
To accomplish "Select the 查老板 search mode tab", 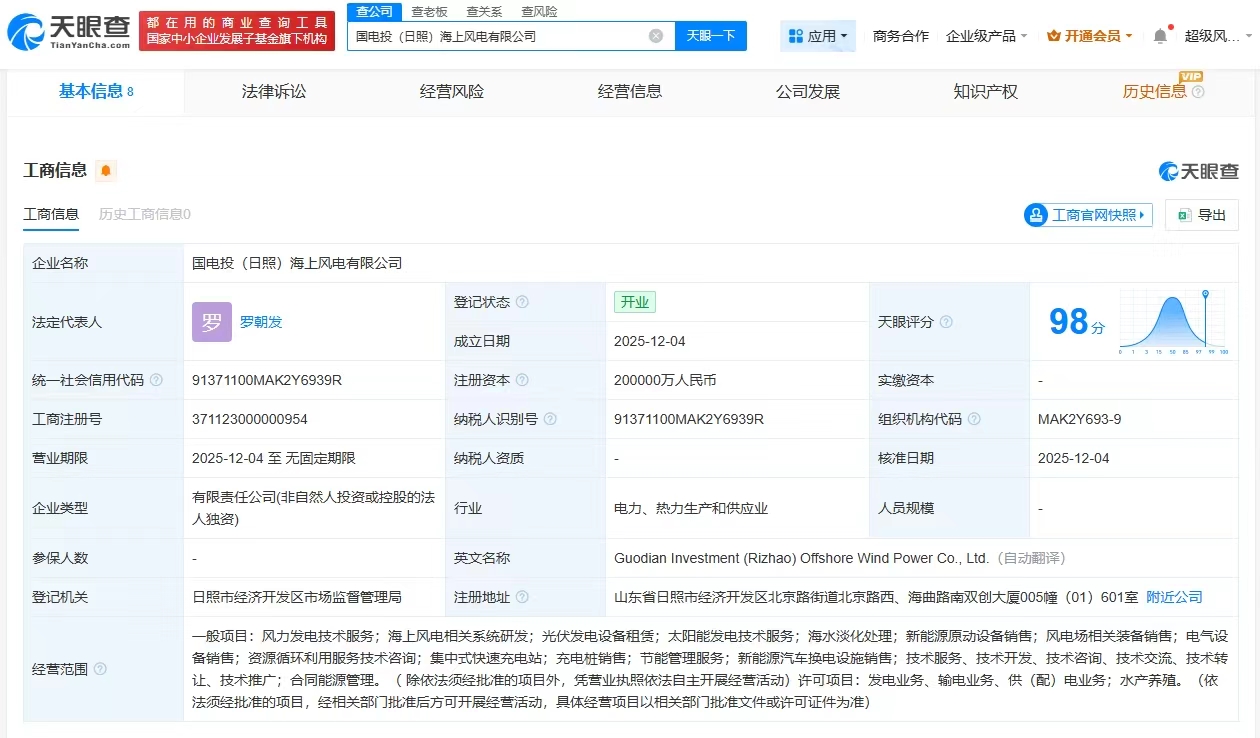I will (x=429, y=12).
